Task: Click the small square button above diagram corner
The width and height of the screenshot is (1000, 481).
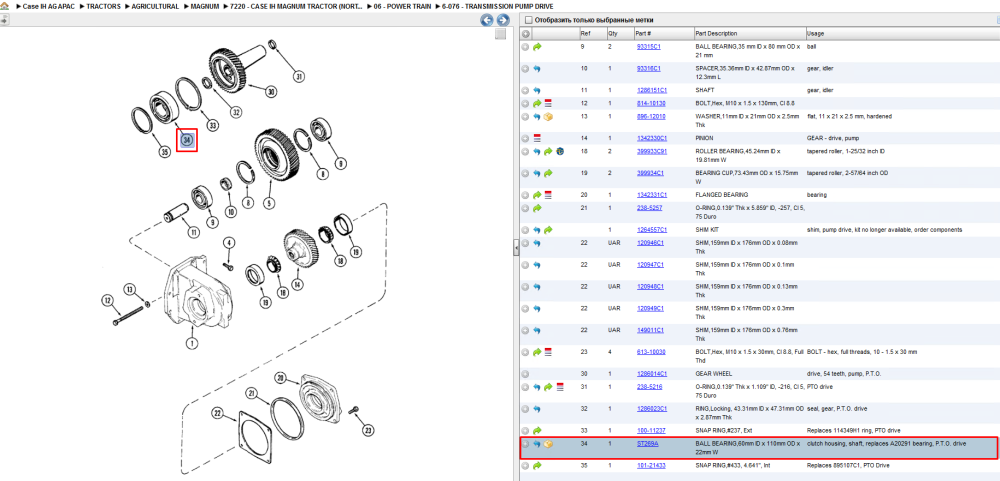Action: point(501,34)
